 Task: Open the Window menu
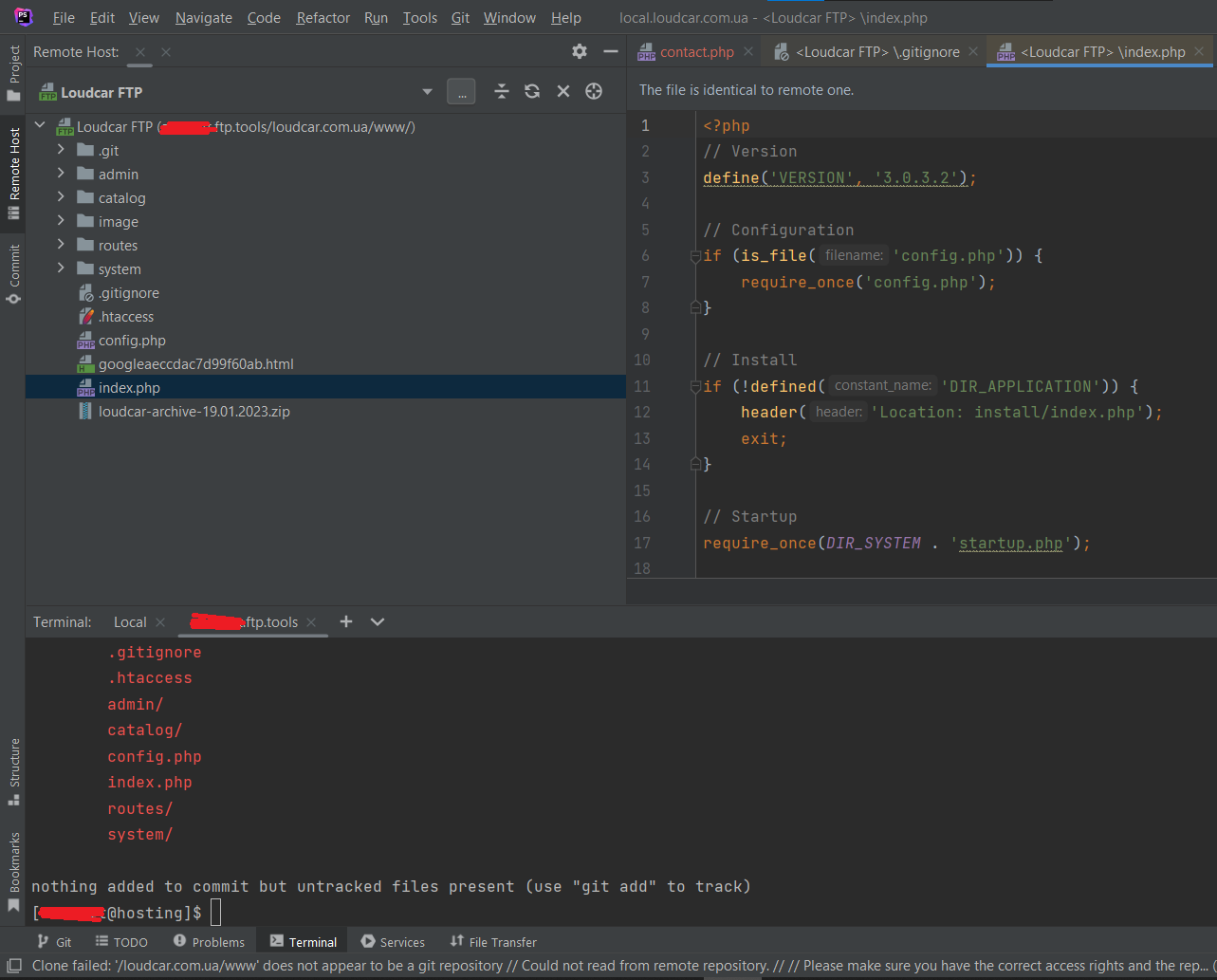pos(510,18)
